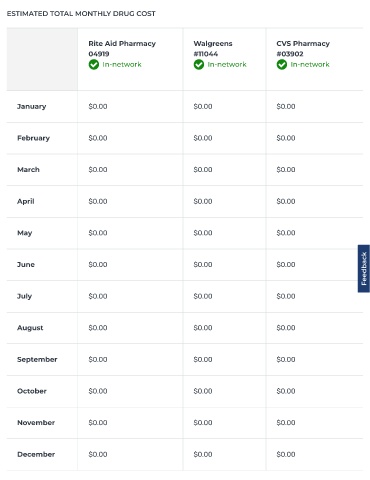Click CVS Pharmacy's September cost of $0.00
Image resolution: width=370 pixels, height=480 pixels.
point(286,359)
